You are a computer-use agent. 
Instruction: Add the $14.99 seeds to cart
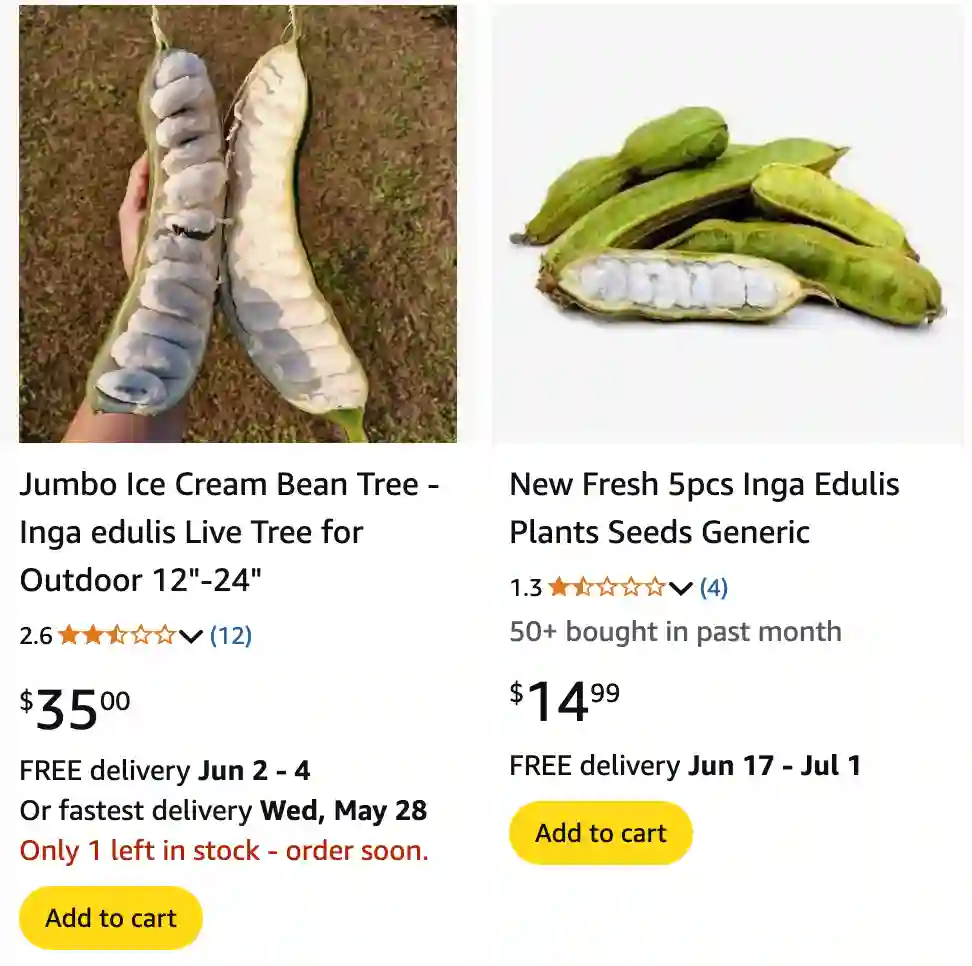point(601,833)
